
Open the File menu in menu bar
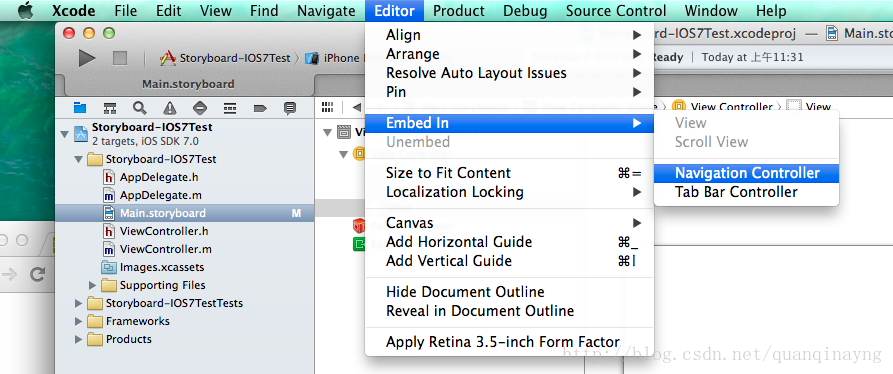click(x=125, y=10)
